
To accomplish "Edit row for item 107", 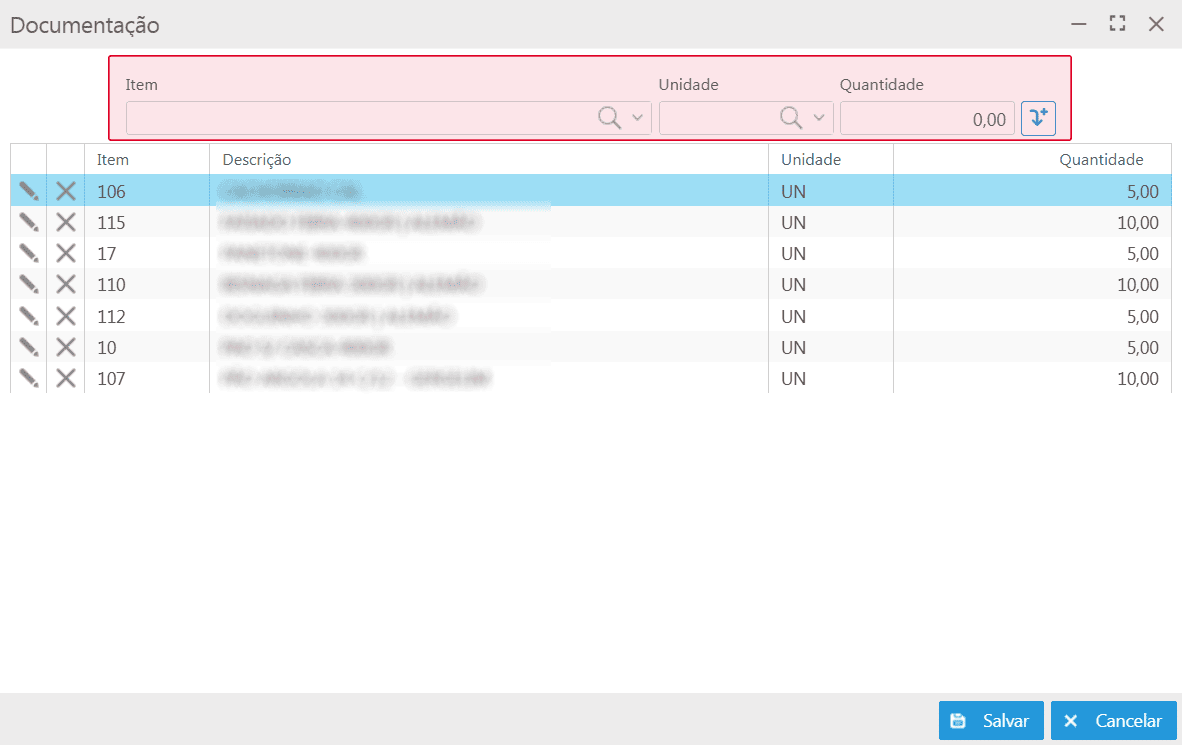I will point(28,379).
